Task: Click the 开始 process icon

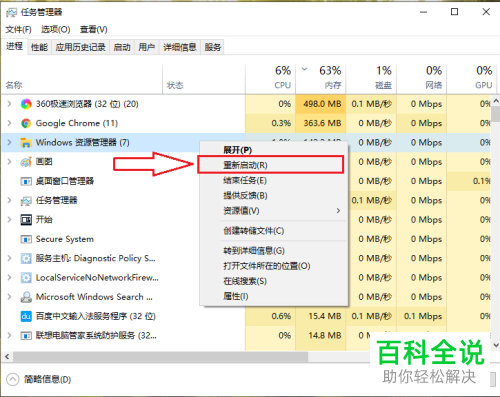Action: pos(26,220)
